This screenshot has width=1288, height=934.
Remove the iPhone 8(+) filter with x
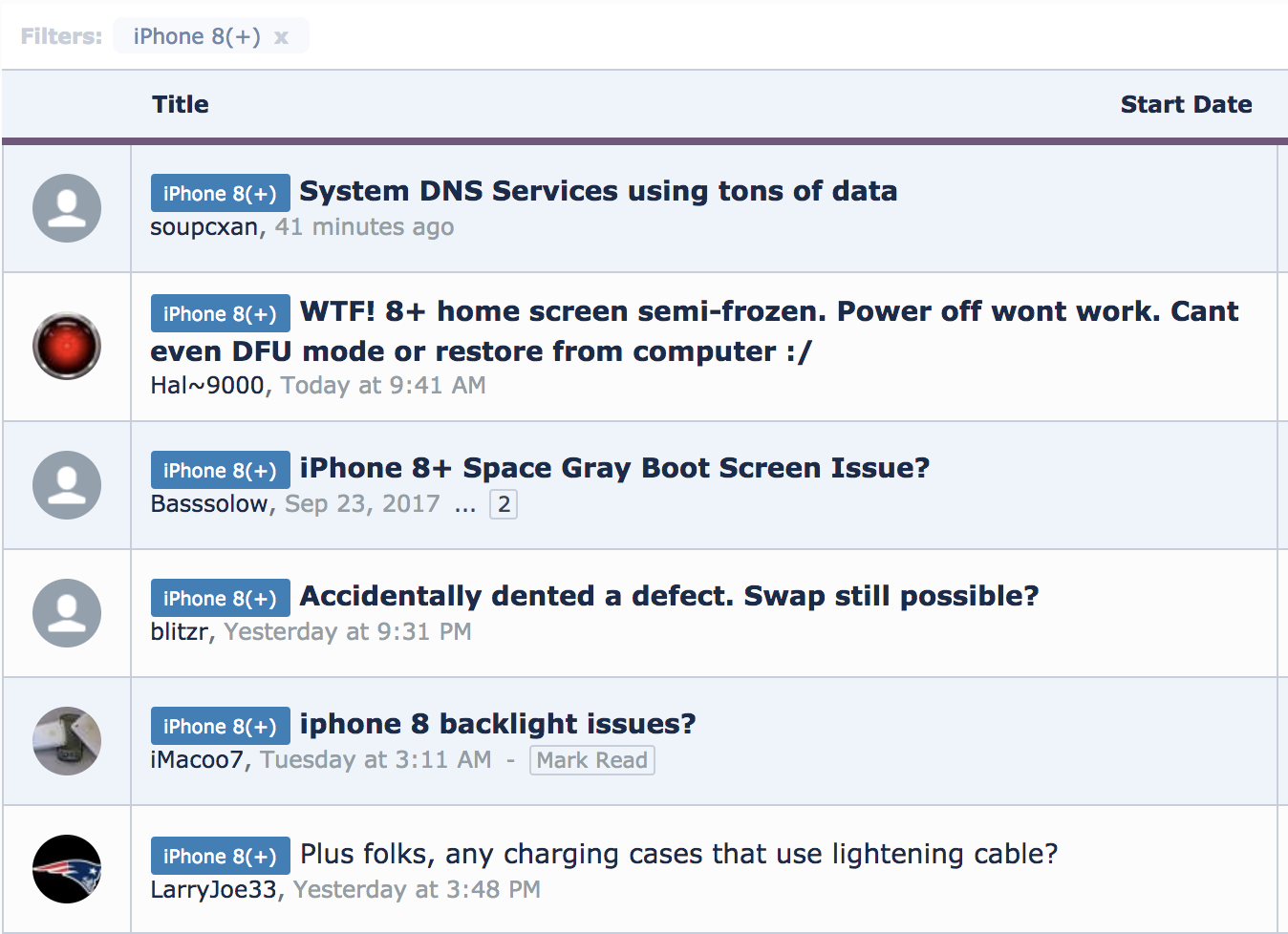281,37
